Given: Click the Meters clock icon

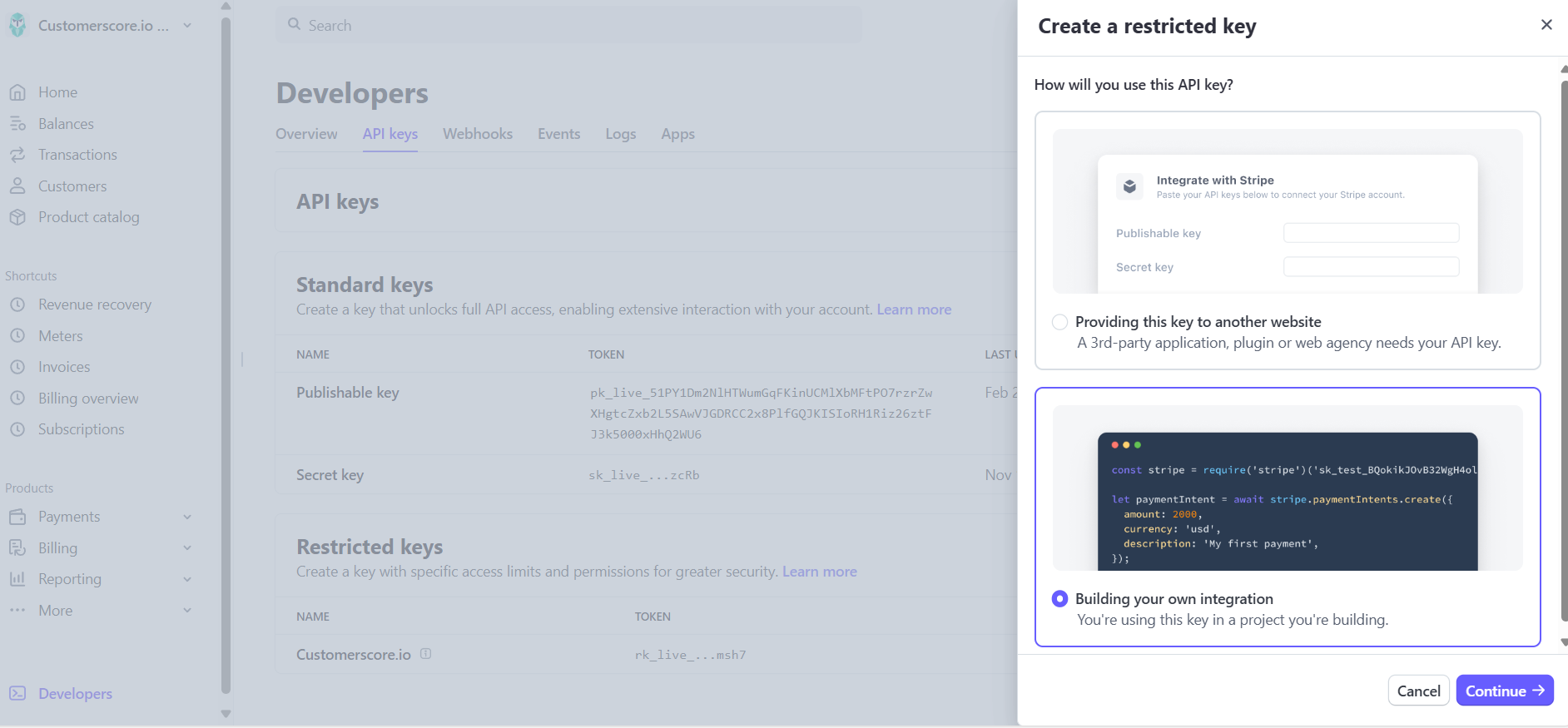Looking at the screenshot, I should point(17,336).
